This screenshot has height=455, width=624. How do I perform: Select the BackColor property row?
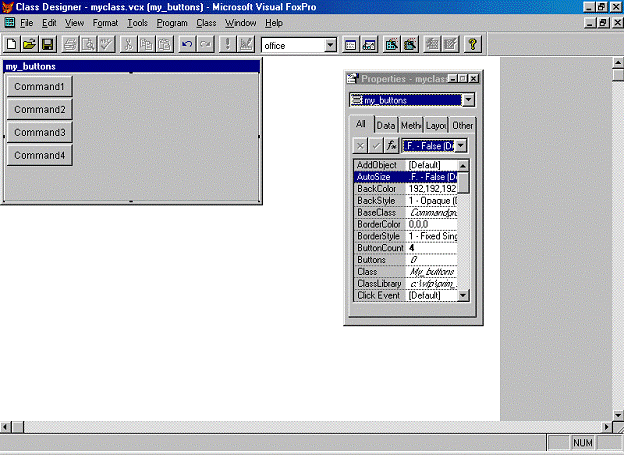click(x=380, y=188)
